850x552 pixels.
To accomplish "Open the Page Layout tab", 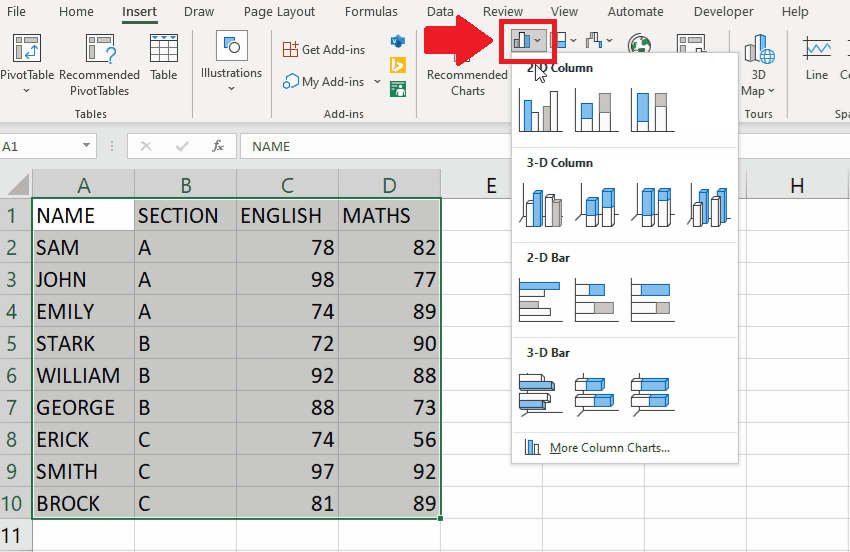I will click(x=279, y=11).
